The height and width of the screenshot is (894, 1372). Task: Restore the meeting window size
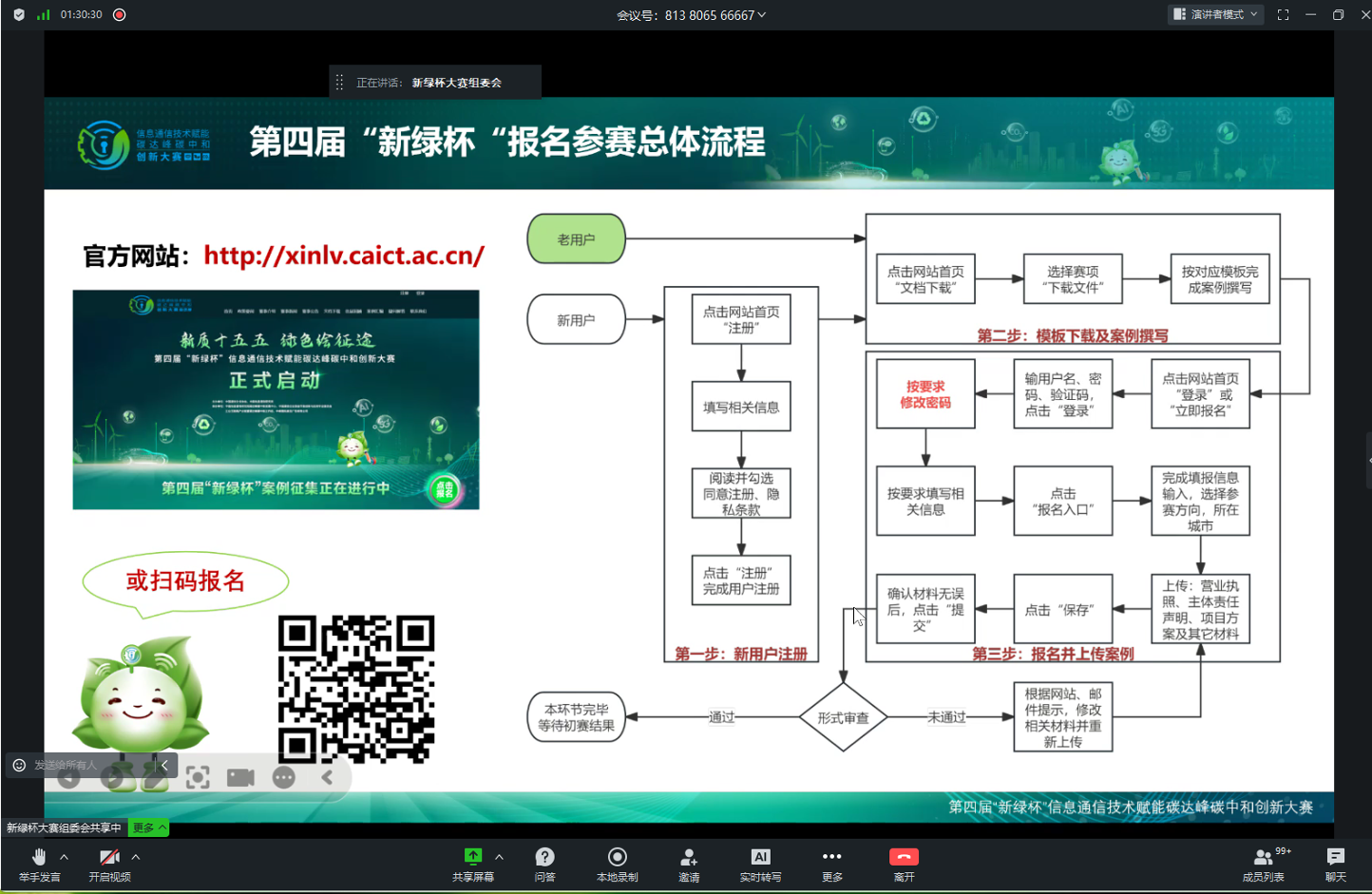[x=1338, y=14]
